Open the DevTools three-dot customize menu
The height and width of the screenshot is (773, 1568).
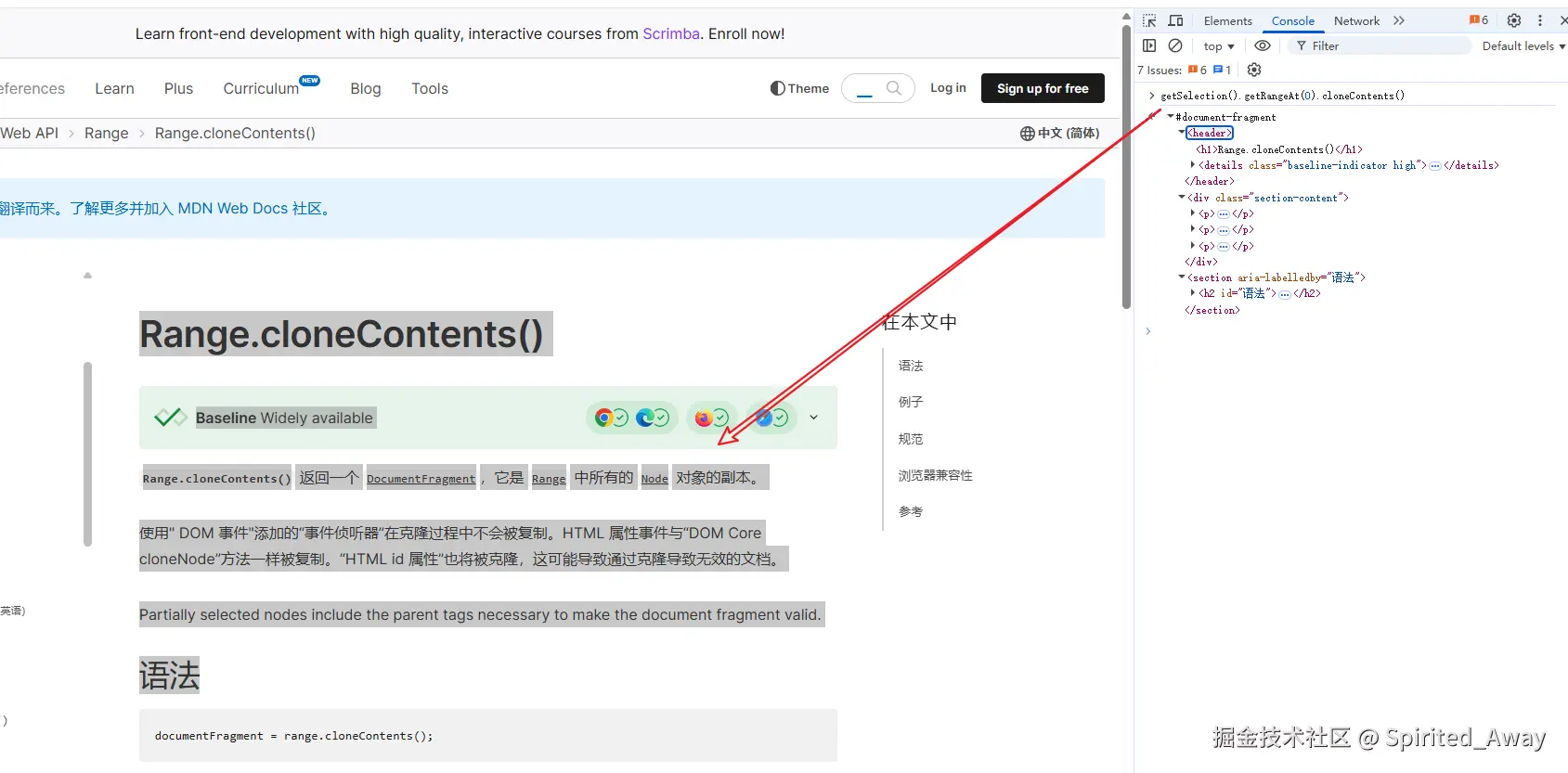pos(1540,20)
